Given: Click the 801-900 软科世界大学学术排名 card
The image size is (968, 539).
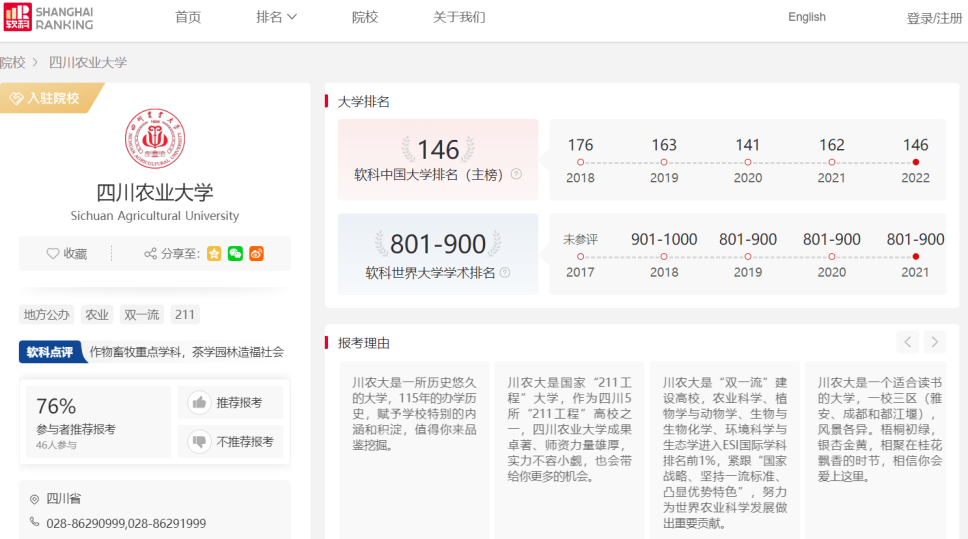Looking at the screenshot, I should click(x=438, y=254).
